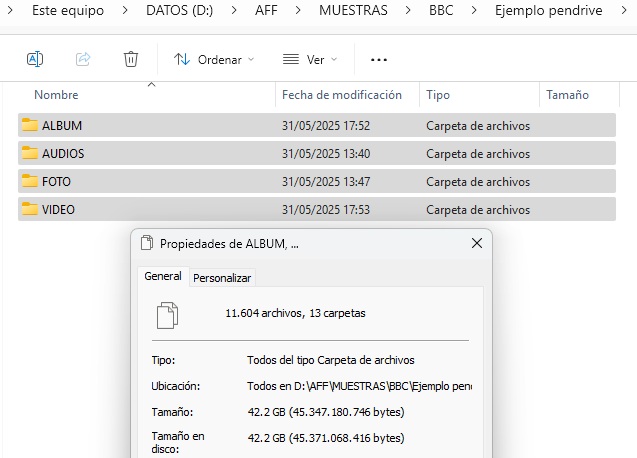Sort by the Tipo column header
637x458 pixels.
438,95
